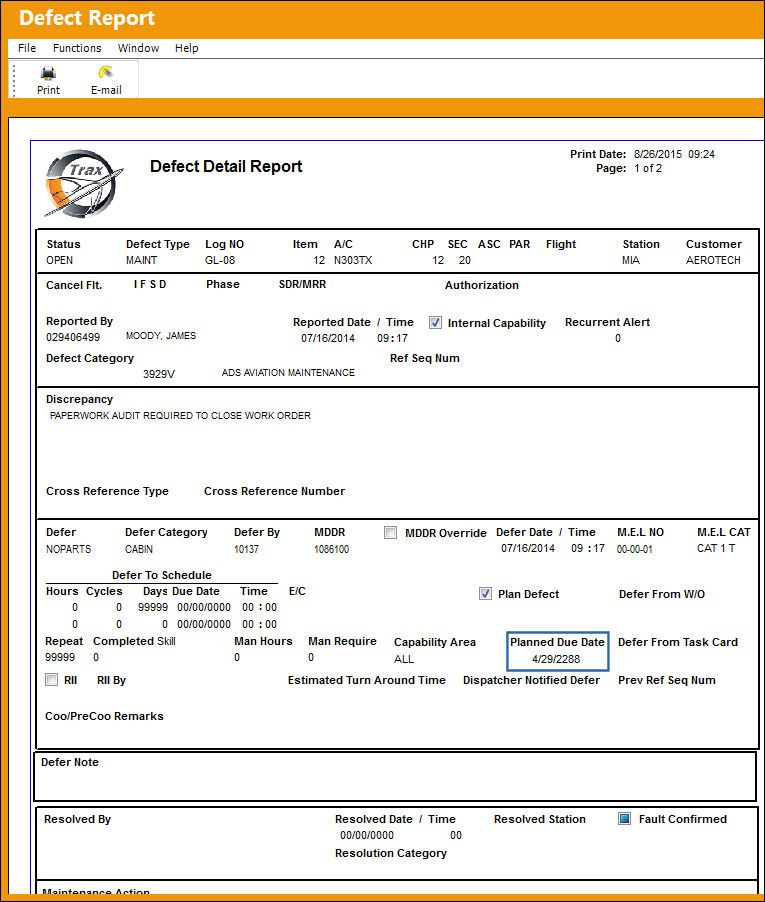Click M.E.L CAT value CAT 1 T
The width and height of the screenshot is (765, 902).
[716, 548]
